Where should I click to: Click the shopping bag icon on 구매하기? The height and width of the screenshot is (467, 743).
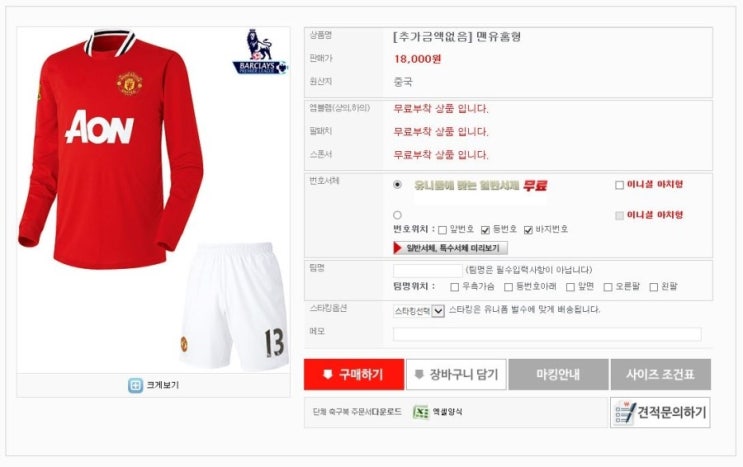click(x=327, y=374)
